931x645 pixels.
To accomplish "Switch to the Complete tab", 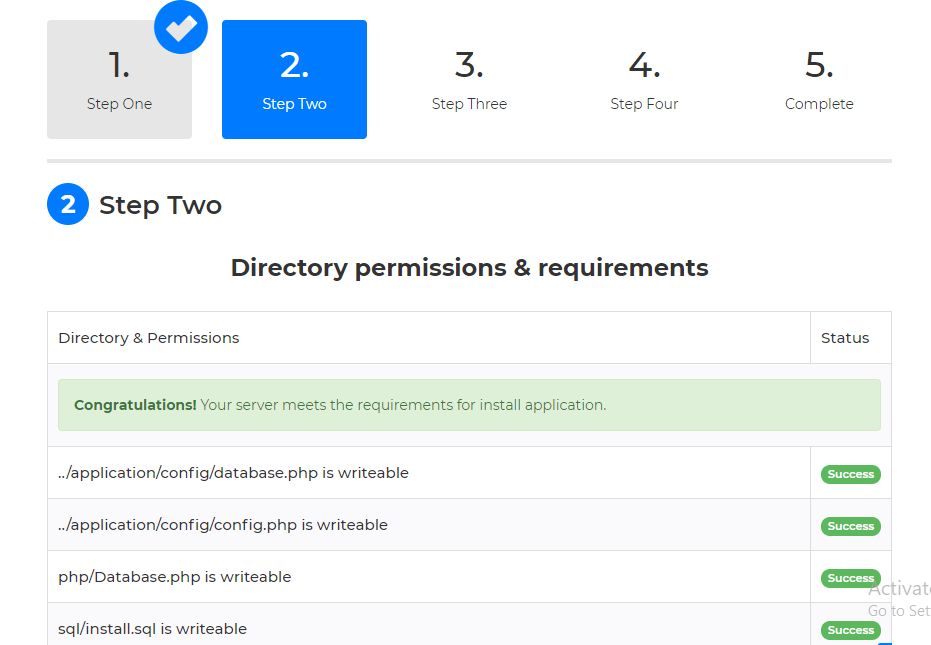I will (x=819, y=80).
